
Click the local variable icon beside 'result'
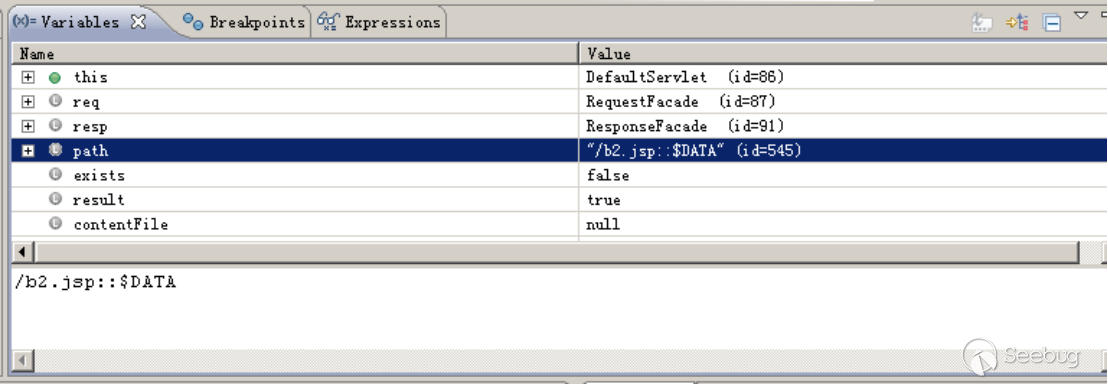coord(55,199)
